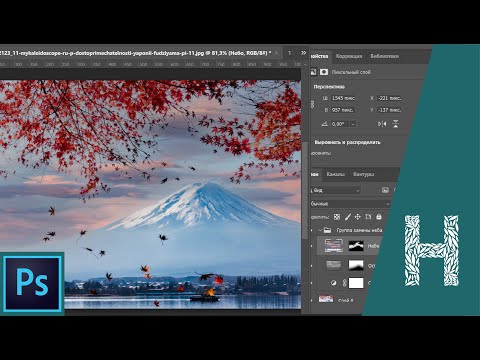
Task: Select the Свойства (Properties) panel tab
Action: (x=319, y=56)
